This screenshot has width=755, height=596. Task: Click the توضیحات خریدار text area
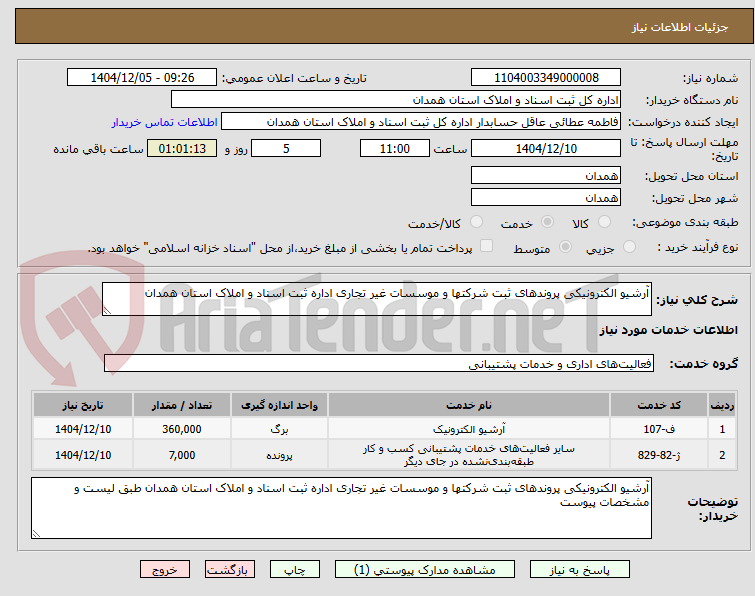pyautogui.click(x=341, y=508)
